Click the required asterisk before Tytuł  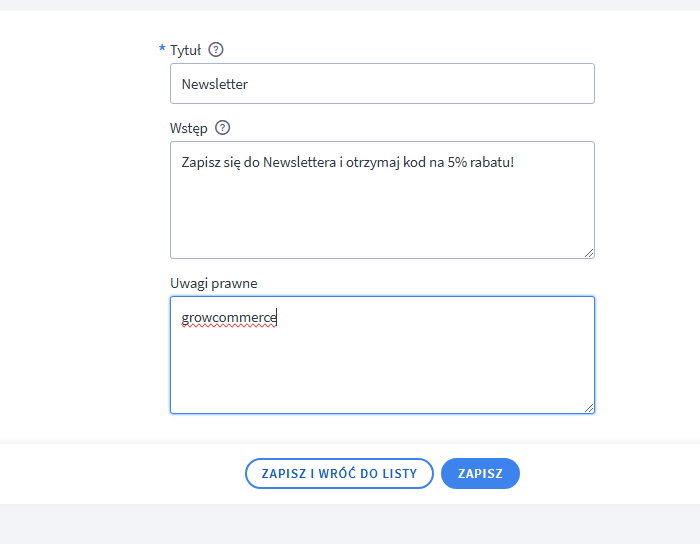click(x=162, y=50)
